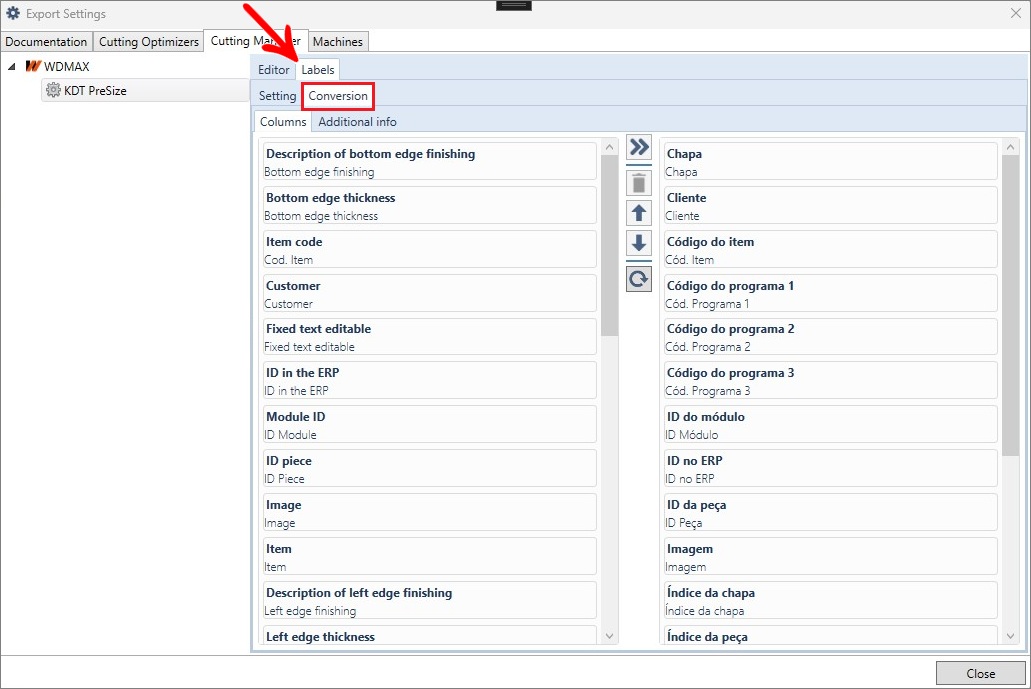Screen dimensions: 1031x689
Task: Open the Setting sub-tab
Action: (x=277, y=96)
